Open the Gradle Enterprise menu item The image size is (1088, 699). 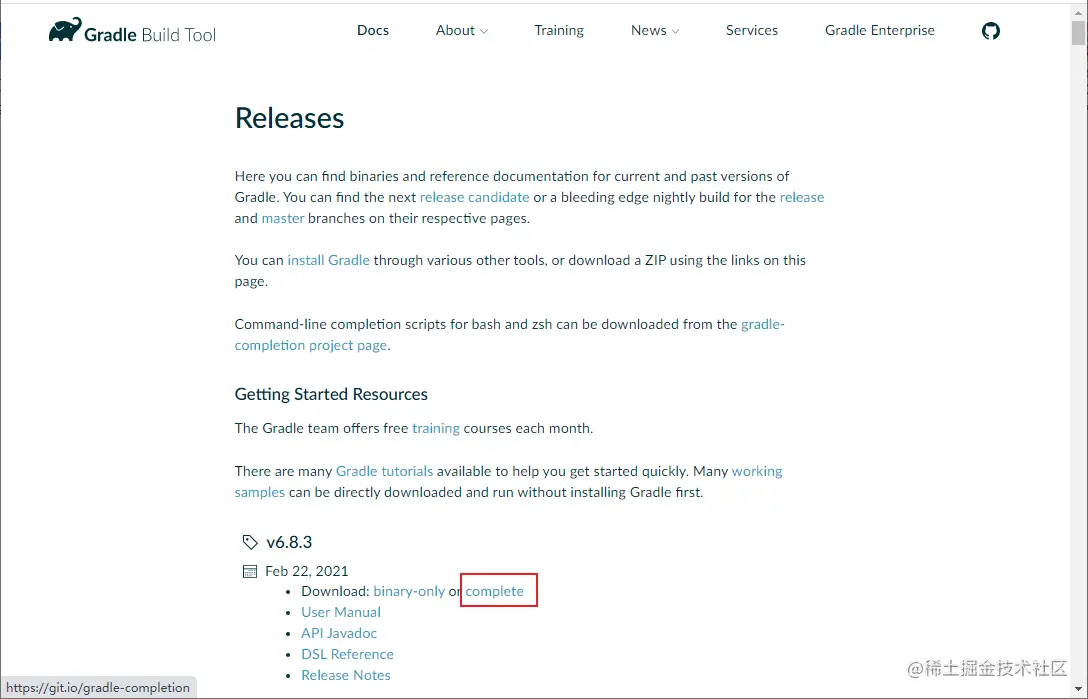879,31
